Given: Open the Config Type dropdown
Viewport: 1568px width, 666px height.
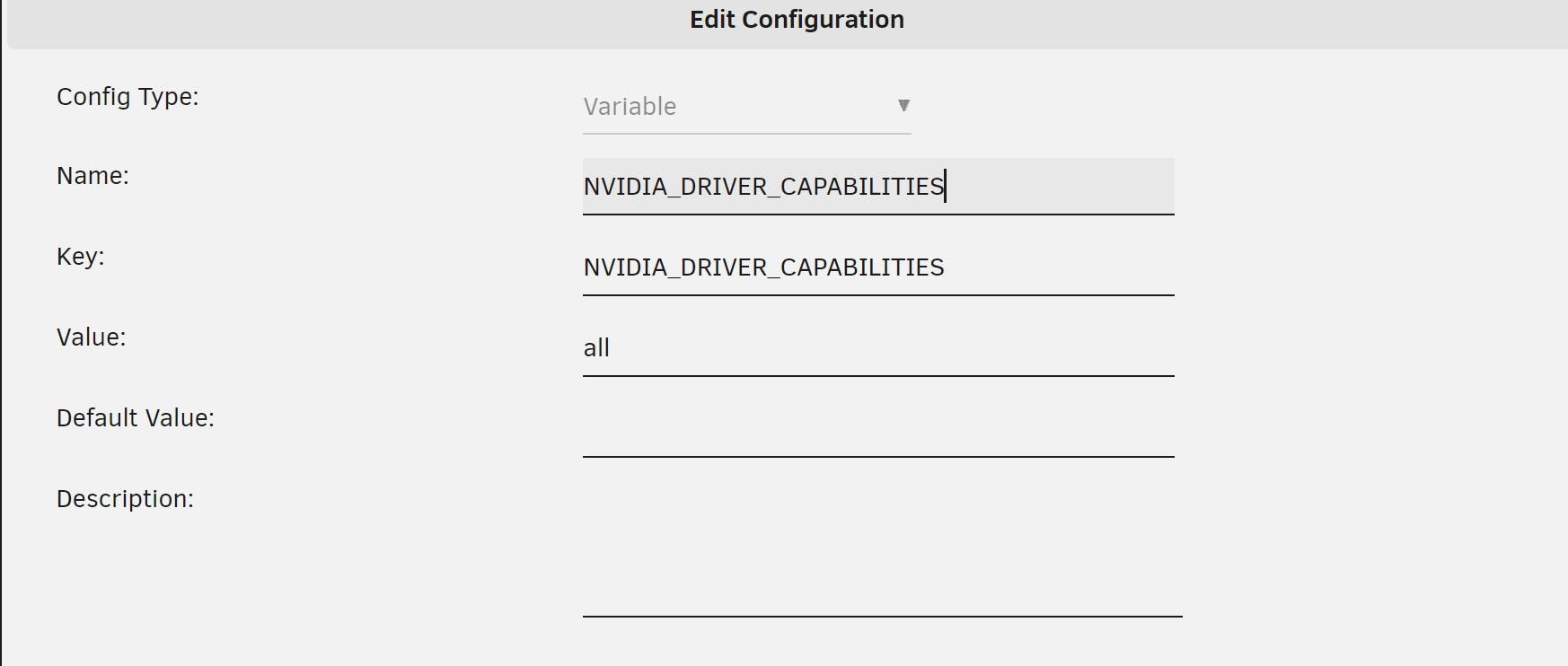Looking at the screenshot, I should (x=745, y=107).
